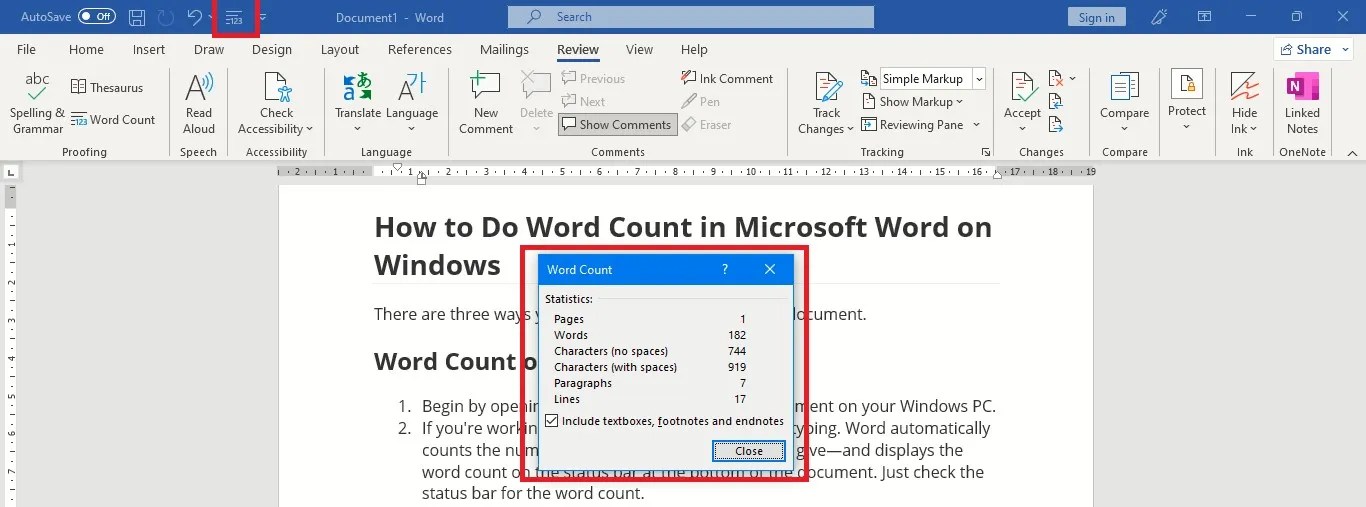Toggle Show Comments button
This screenshot has width=1366, height=507.
click(x=617, y=124)
